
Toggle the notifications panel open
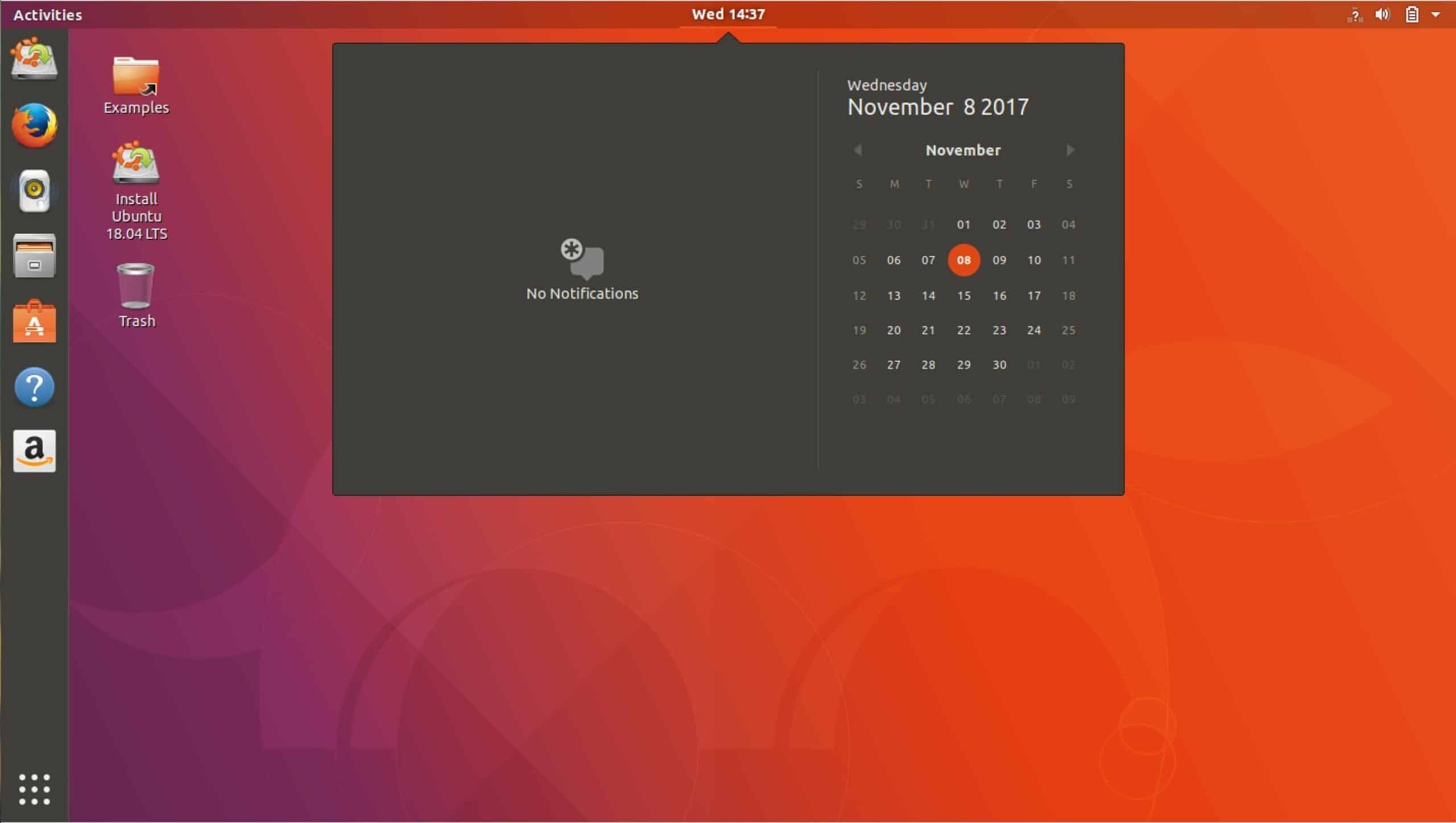pyautogui.click(x=727, y=14)
